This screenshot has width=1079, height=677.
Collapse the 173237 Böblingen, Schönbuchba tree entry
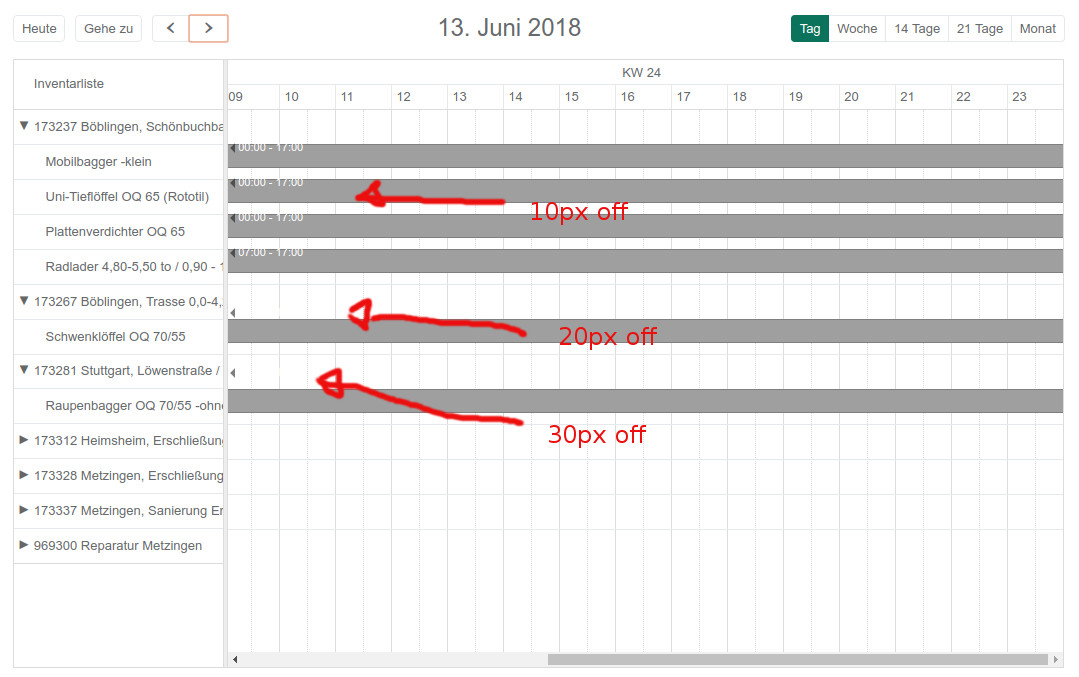[x=23, y=126]
